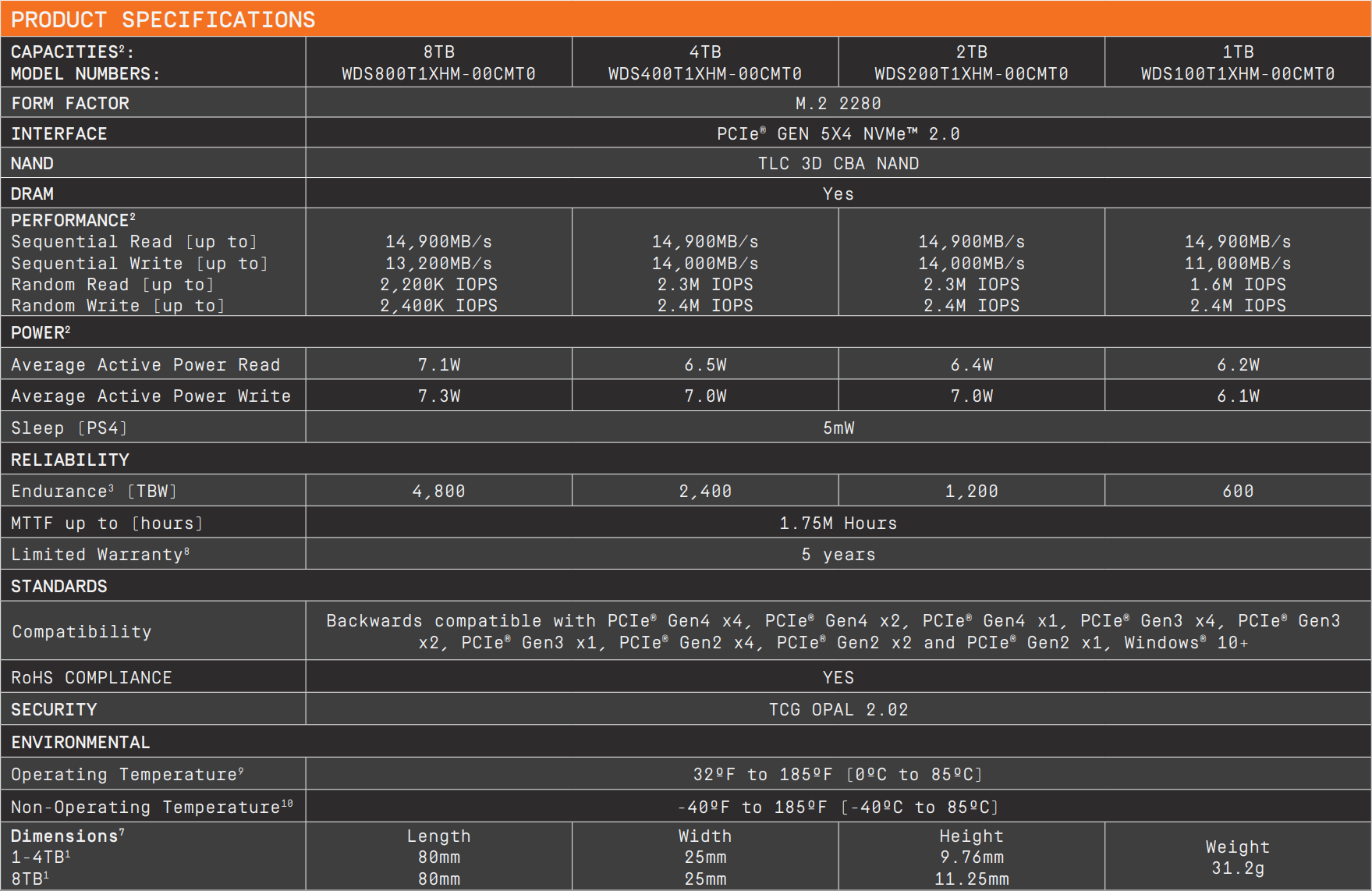The width and height of the screenshot is (1372, 891).
Task: Click the 600 TBW endurance value
Action: pyautogui.click(x=1238, y=491)
